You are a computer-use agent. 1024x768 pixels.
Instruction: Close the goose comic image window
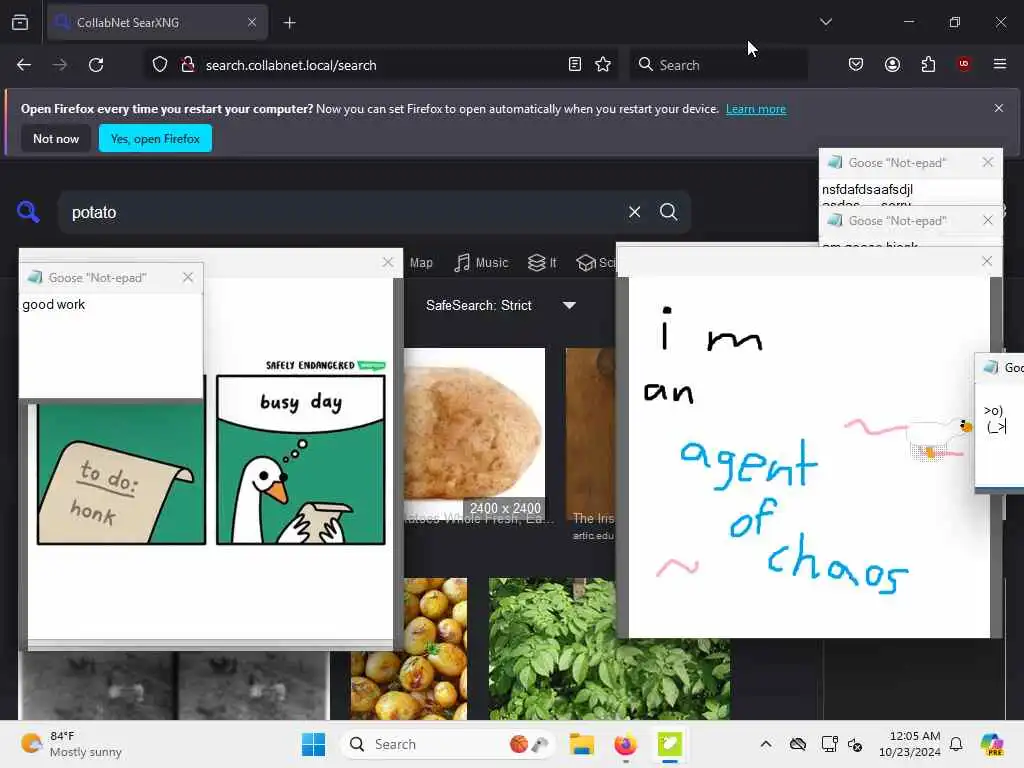(388, 262)
